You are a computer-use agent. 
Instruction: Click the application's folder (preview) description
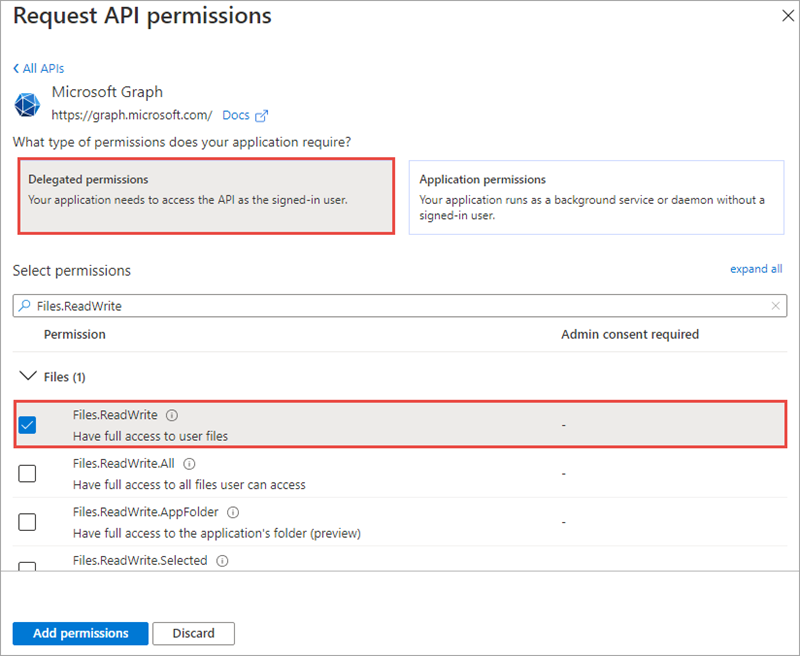[217, 533]
